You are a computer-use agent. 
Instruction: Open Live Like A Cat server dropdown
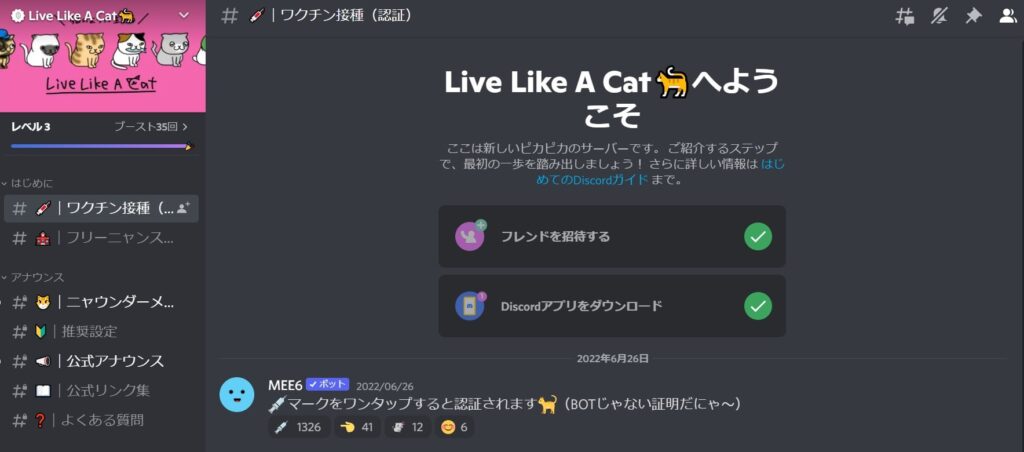pyautogui.click(x=184, y=15)
